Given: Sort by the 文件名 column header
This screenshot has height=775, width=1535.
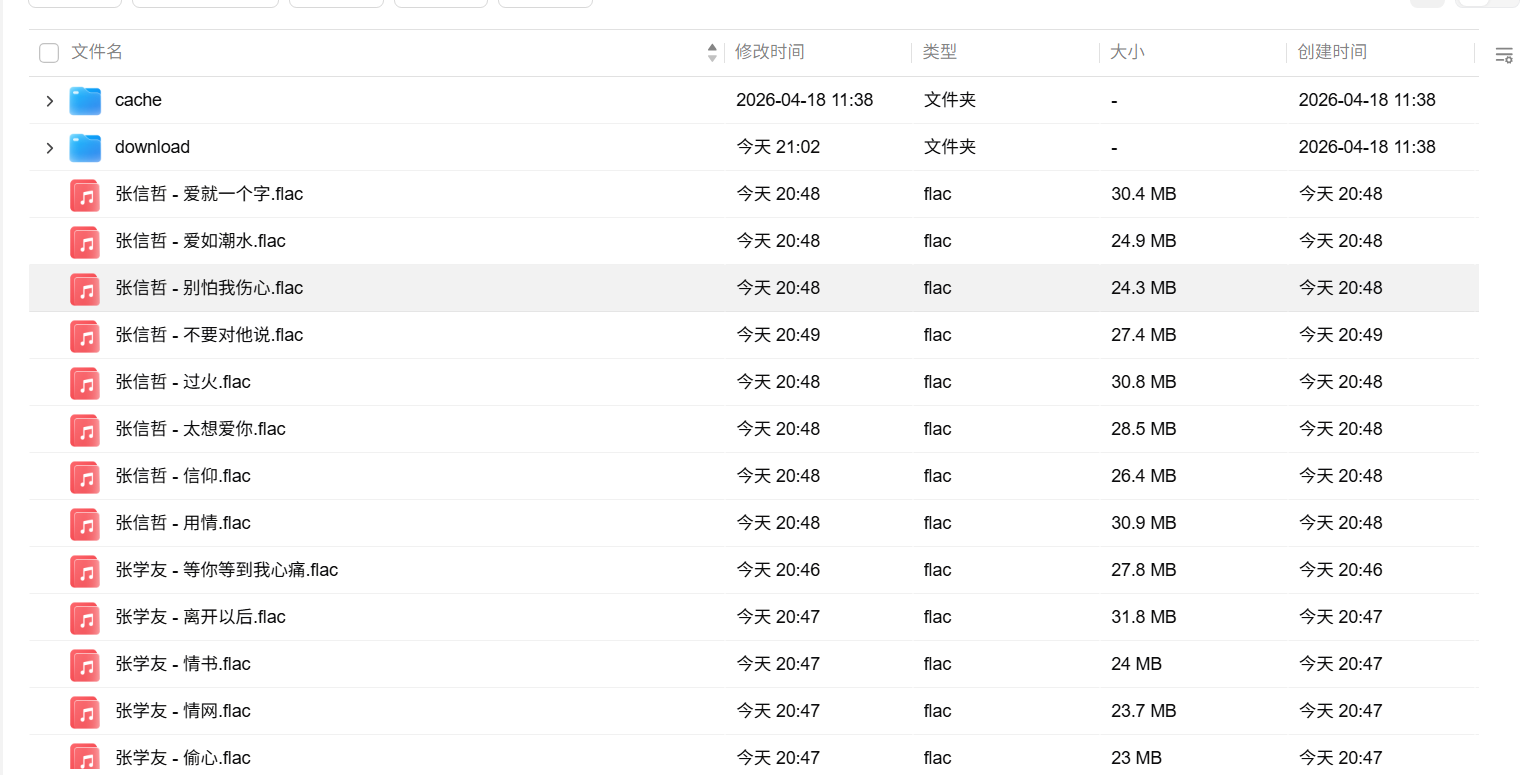Looking at the screenshot, I should pos(97,52).
